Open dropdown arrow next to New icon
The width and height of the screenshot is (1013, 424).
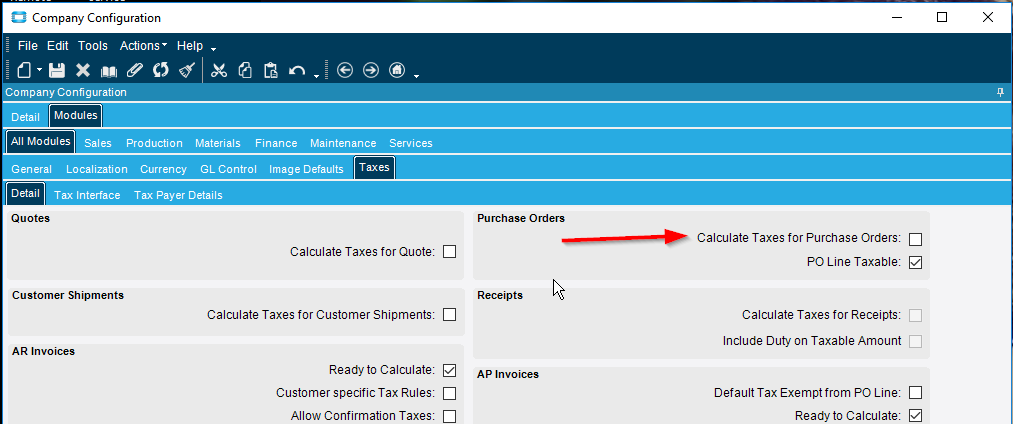tap(39, 70)
